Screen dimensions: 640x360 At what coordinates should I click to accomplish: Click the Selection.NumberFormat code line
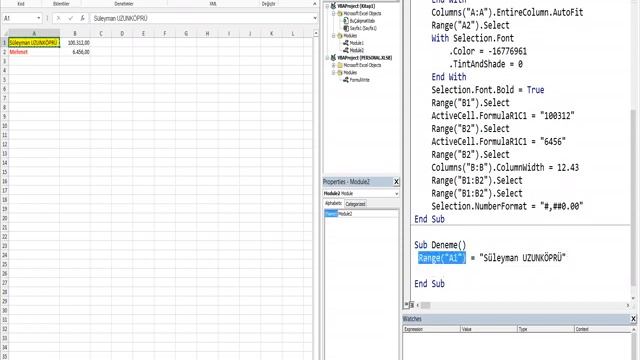coord(507,206)
